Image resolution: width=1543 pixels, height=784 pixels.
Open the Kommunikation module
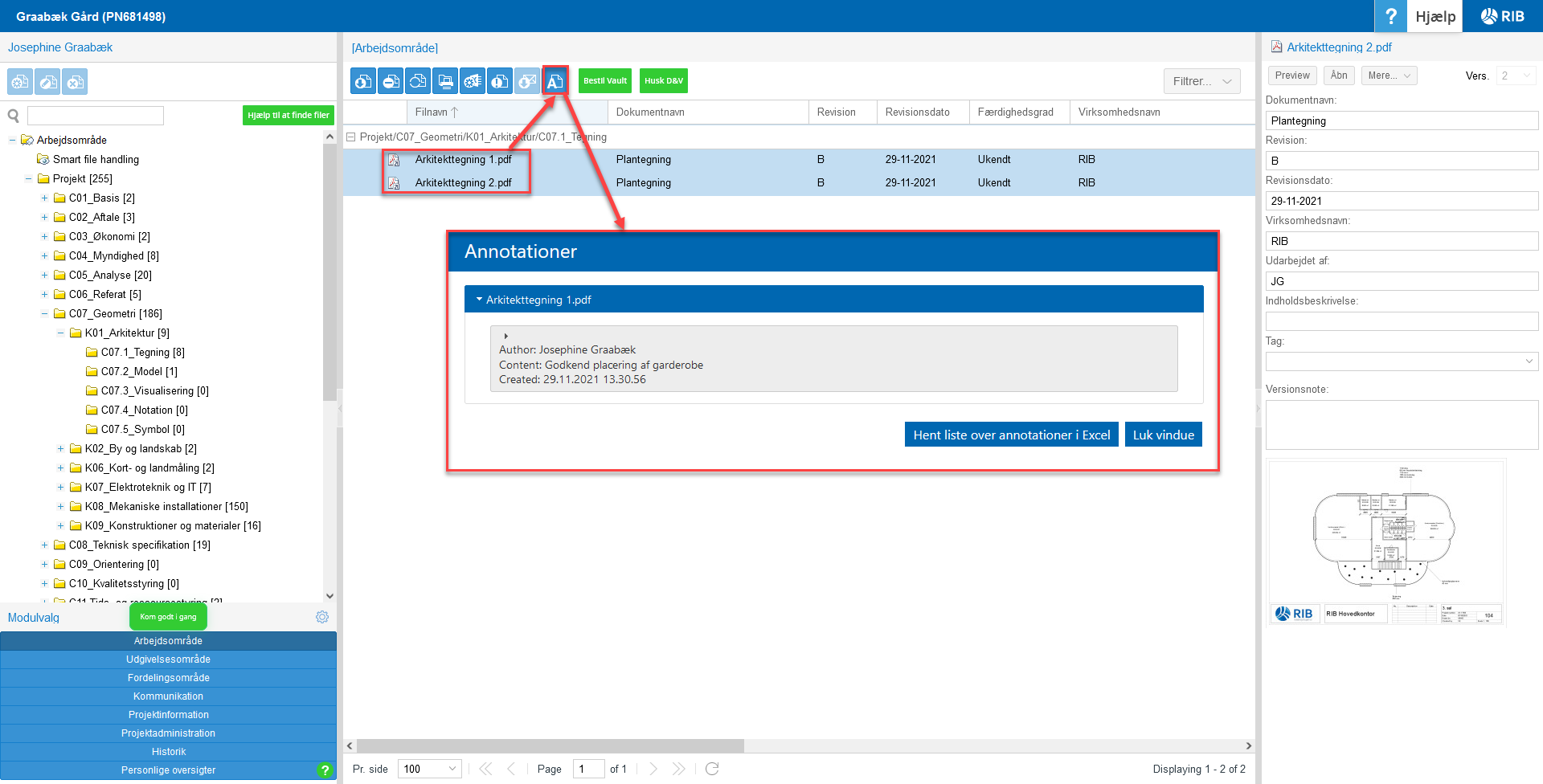[x=168, y=696]
